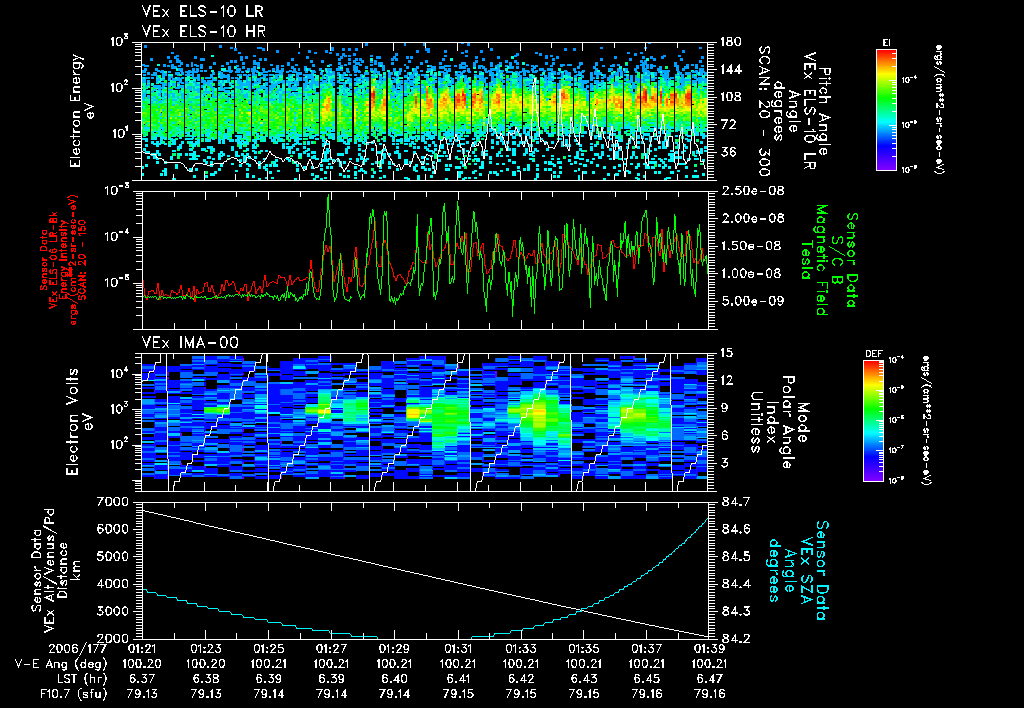Select the 'VEx ELS-10 HR' plot title

pos(204,31)
